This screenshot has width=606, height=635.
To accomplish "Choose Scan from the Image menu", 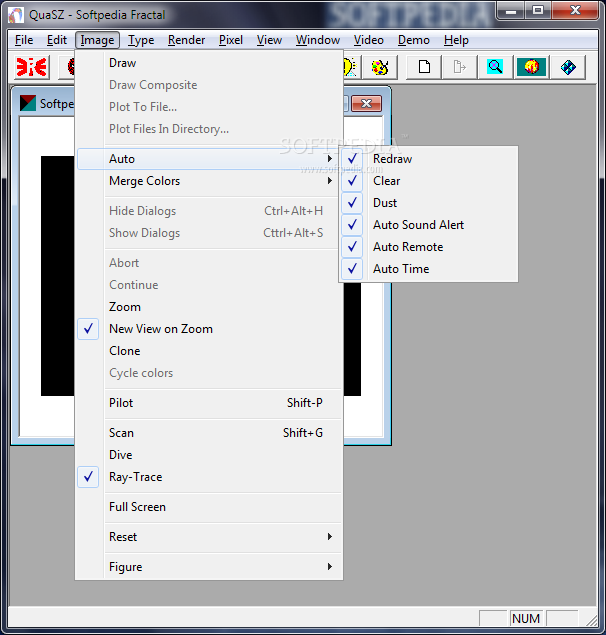I will (x=209, y=433).
